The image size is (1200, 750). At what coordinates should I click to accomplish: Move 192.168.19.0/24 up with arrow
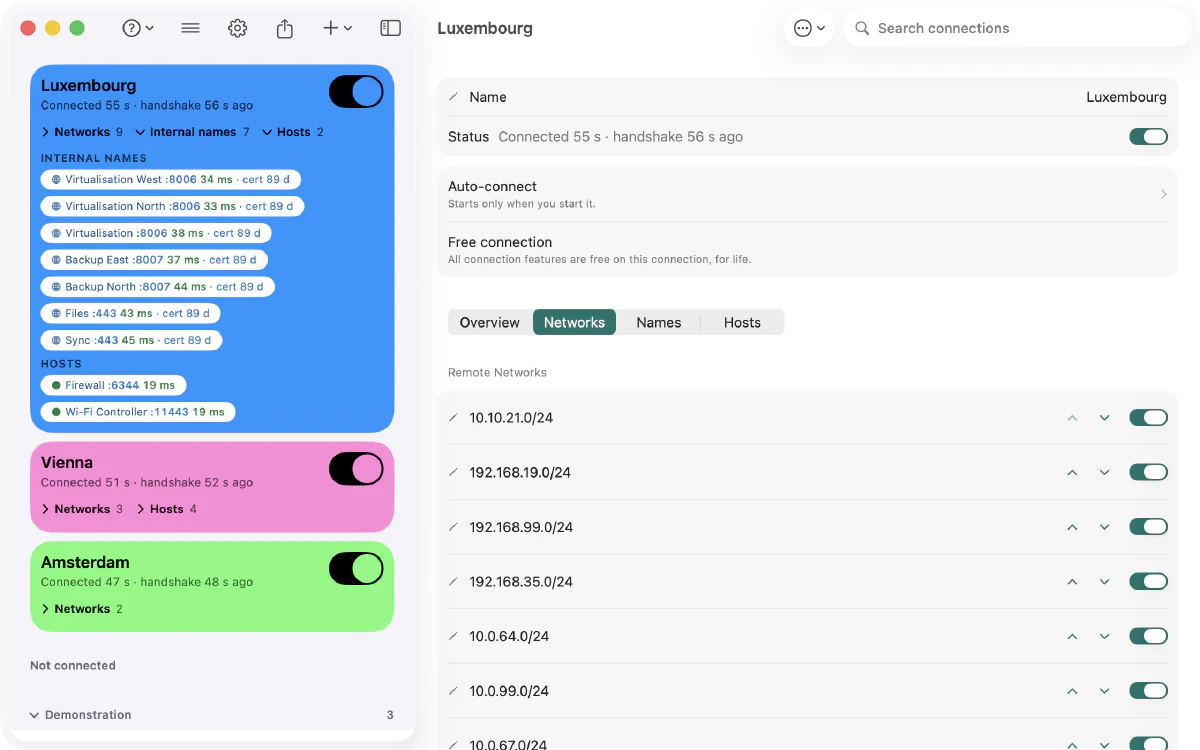pos(1072,472)
